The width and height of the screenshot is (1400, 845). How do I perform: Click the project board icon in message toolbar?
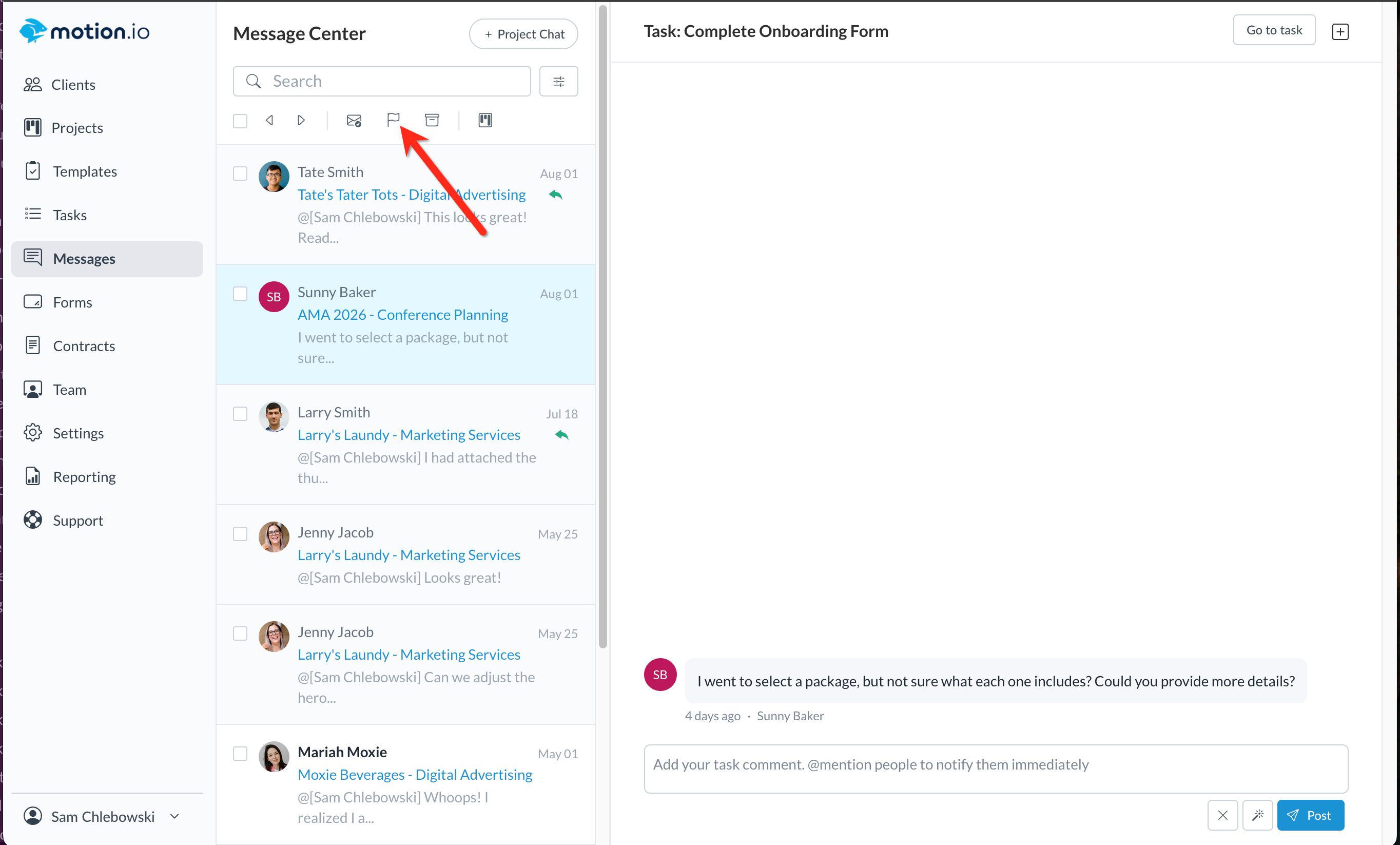[x=484, y=120]
